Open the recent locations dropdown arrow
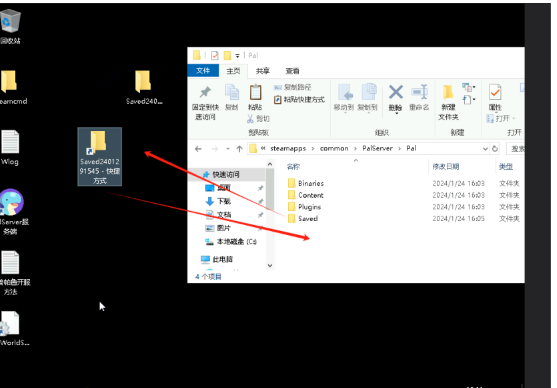This screenshot has height=388, width=557. 228,149
